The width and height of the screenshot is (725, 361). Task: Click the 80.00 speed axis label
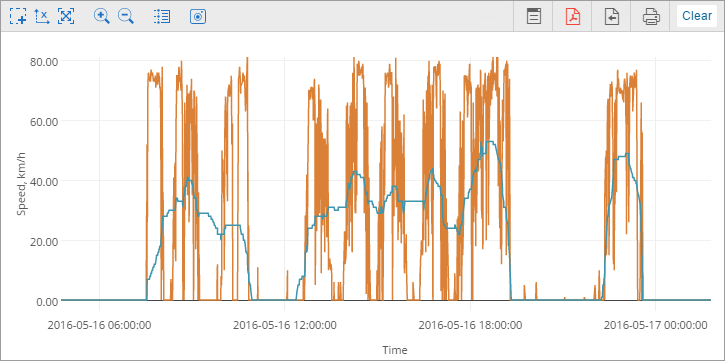point(44,61)
